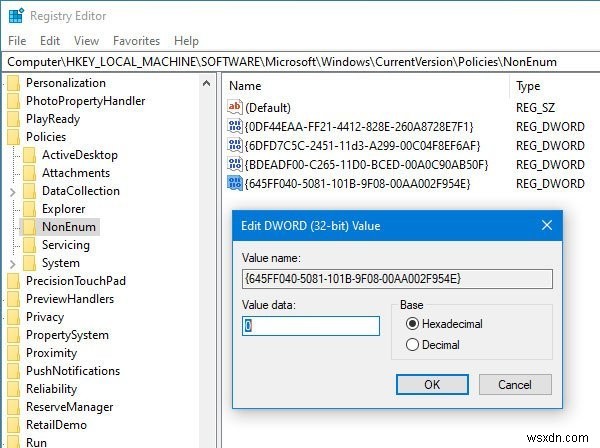Select the Privacy key label
600x448 pixels.
coord(45,317)
